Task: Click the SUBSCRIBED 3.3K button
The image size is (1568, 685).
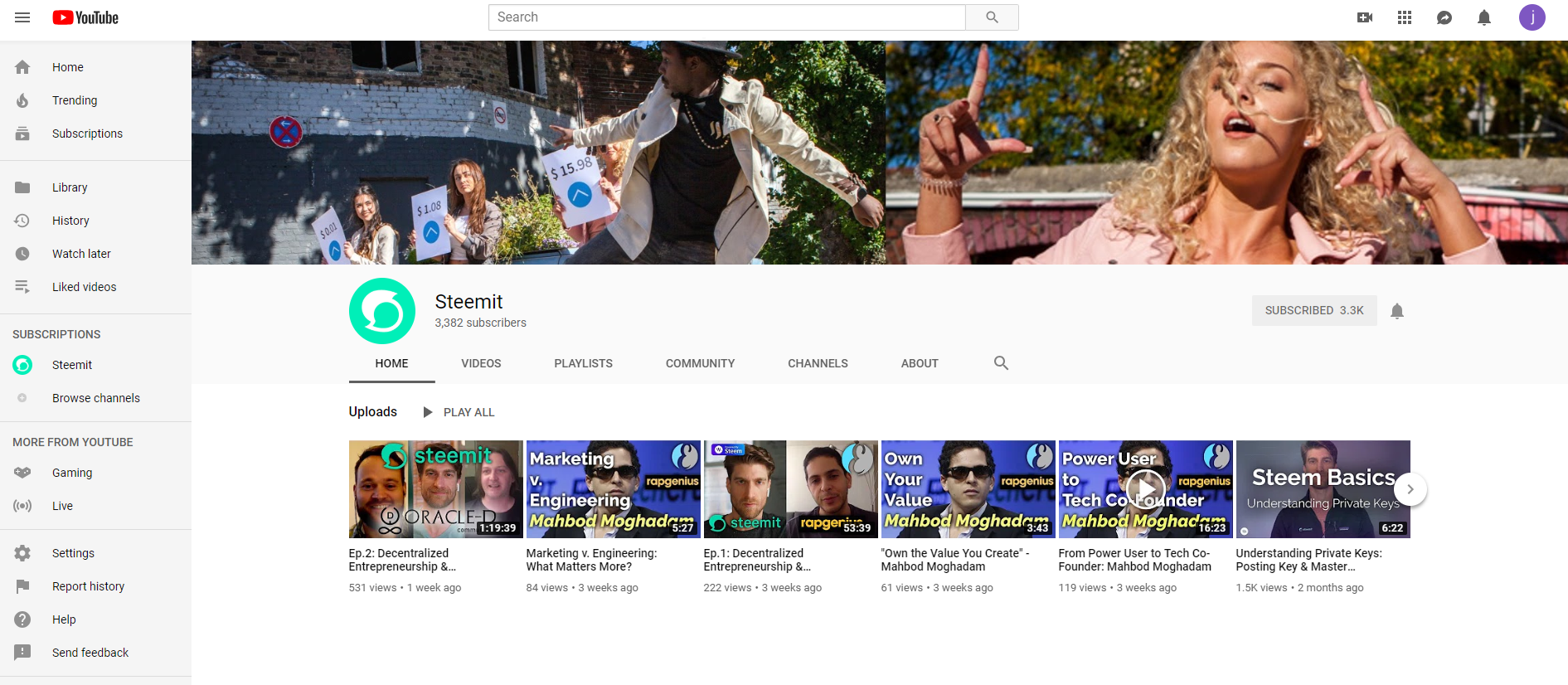Action: (x=1314, y=310)
